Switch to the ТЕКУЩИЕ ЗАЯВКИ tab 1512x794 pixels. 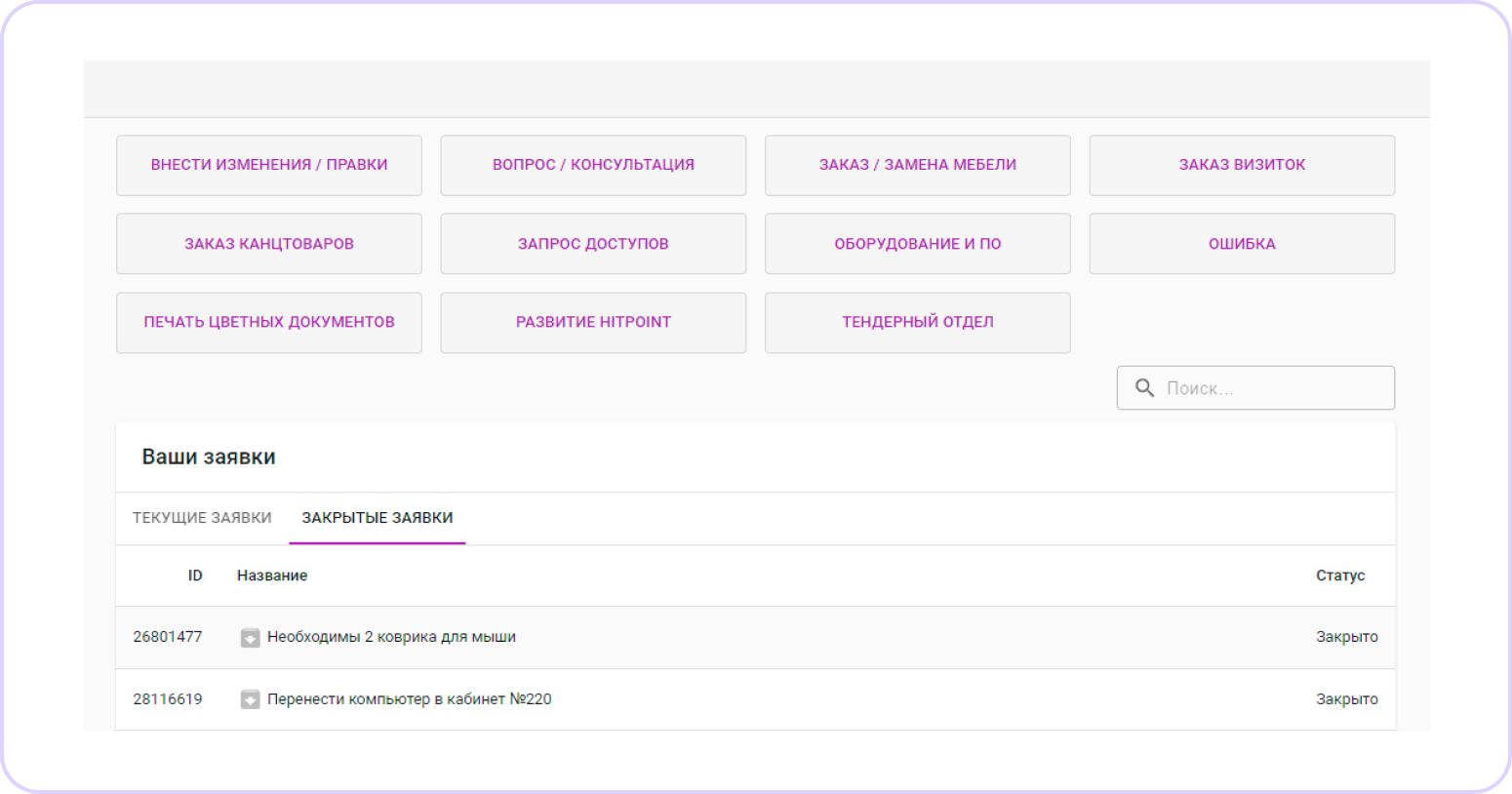coord(202,518)
